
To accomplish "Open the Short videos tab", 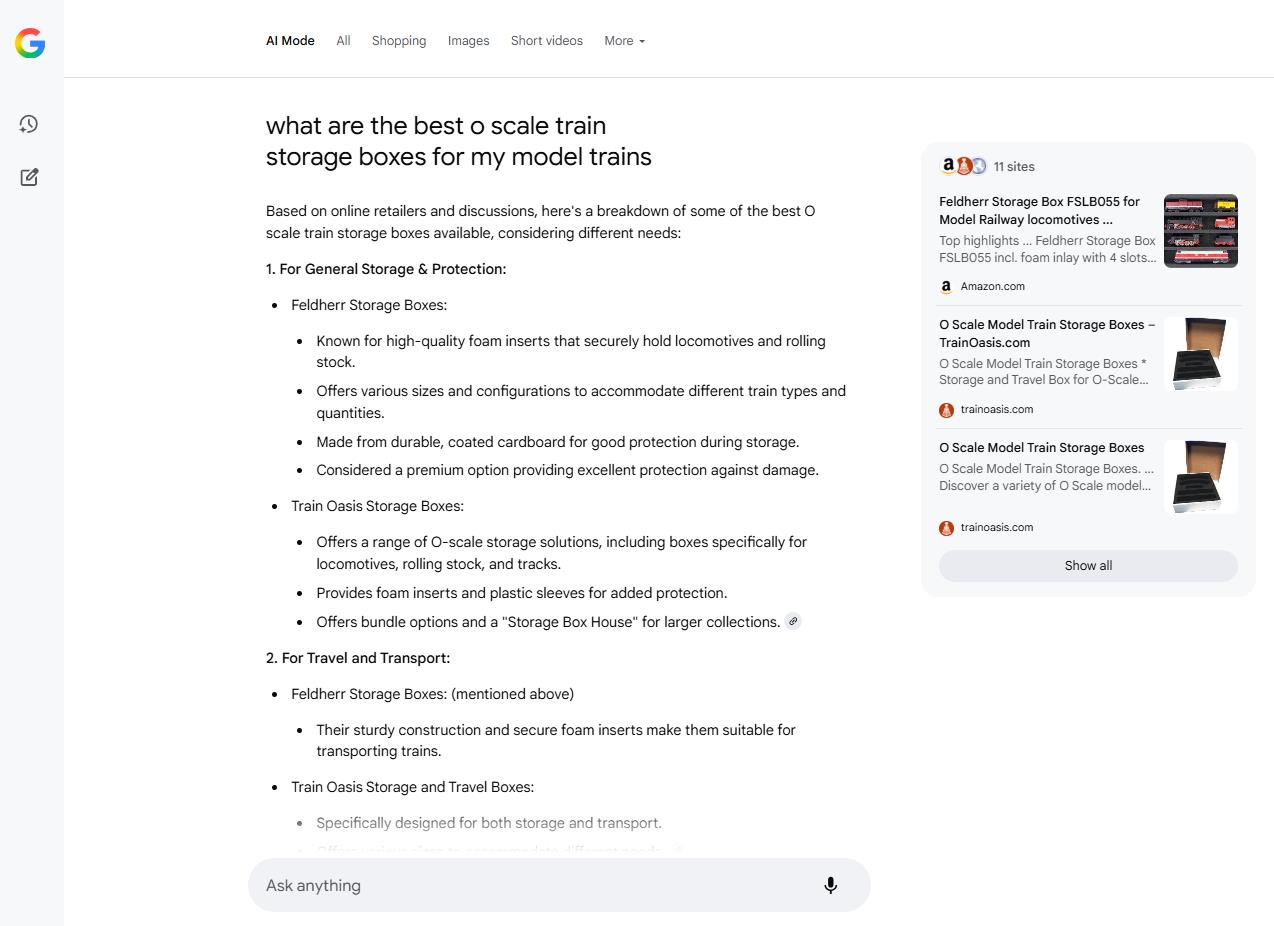I will tap(547, 41).
